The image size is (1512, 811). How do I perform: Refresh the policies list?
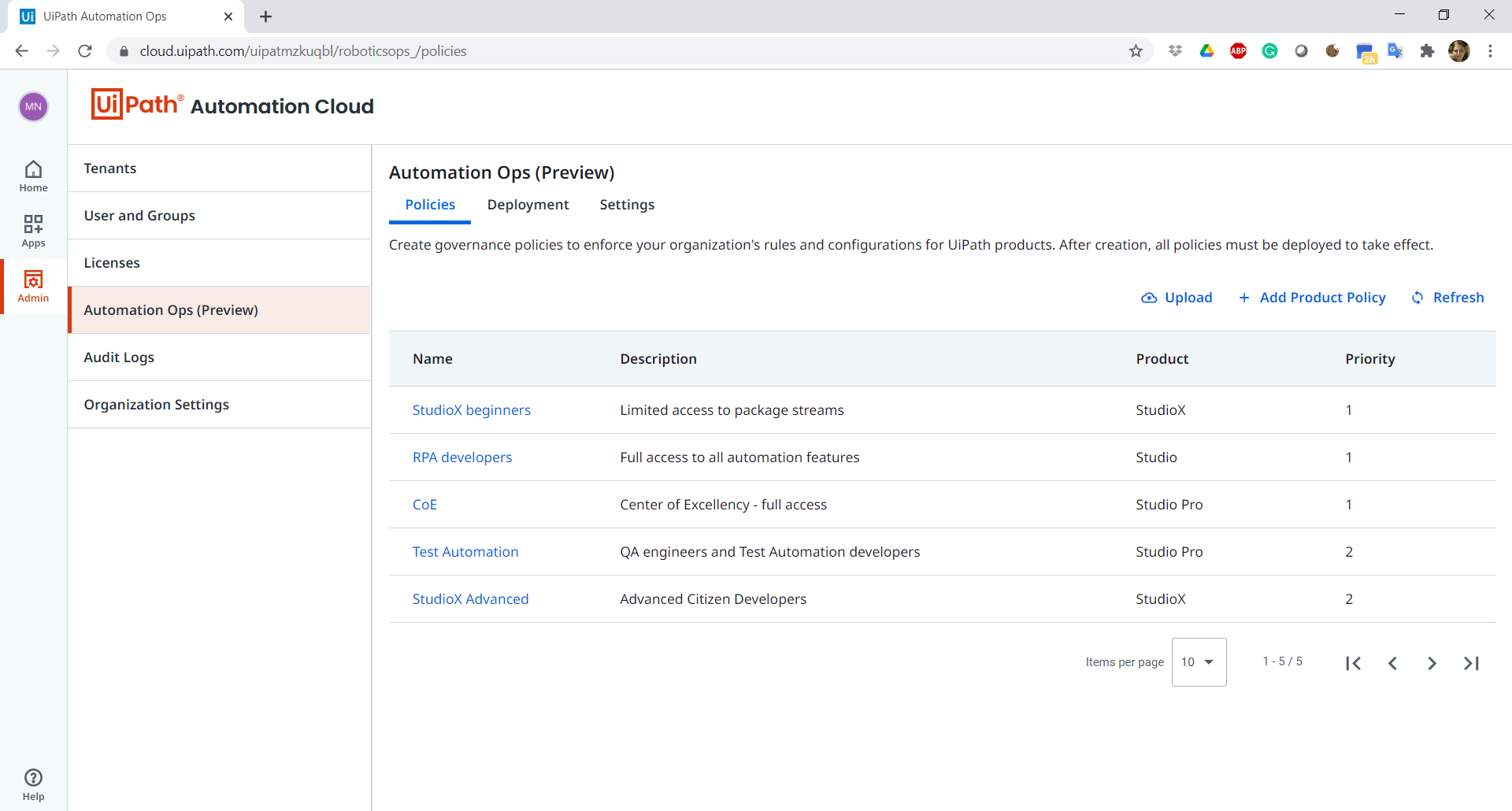pyautogui.click(x=1447, y=298)
